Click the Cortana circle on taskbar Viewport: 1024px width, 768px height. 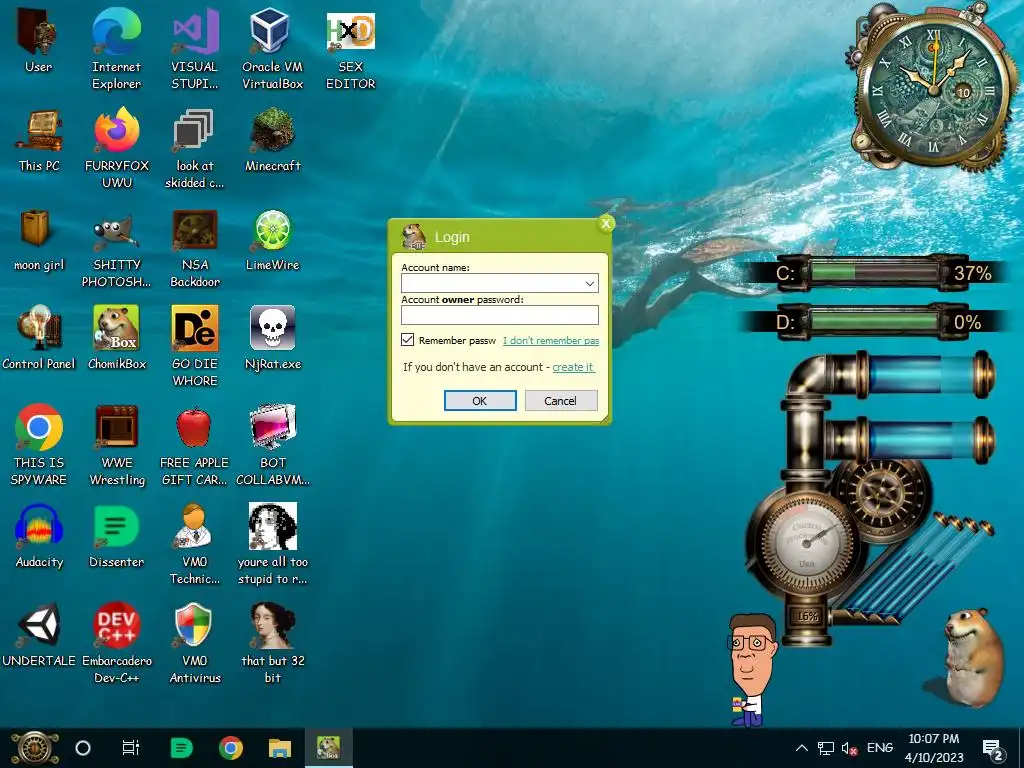coord(83,748)
